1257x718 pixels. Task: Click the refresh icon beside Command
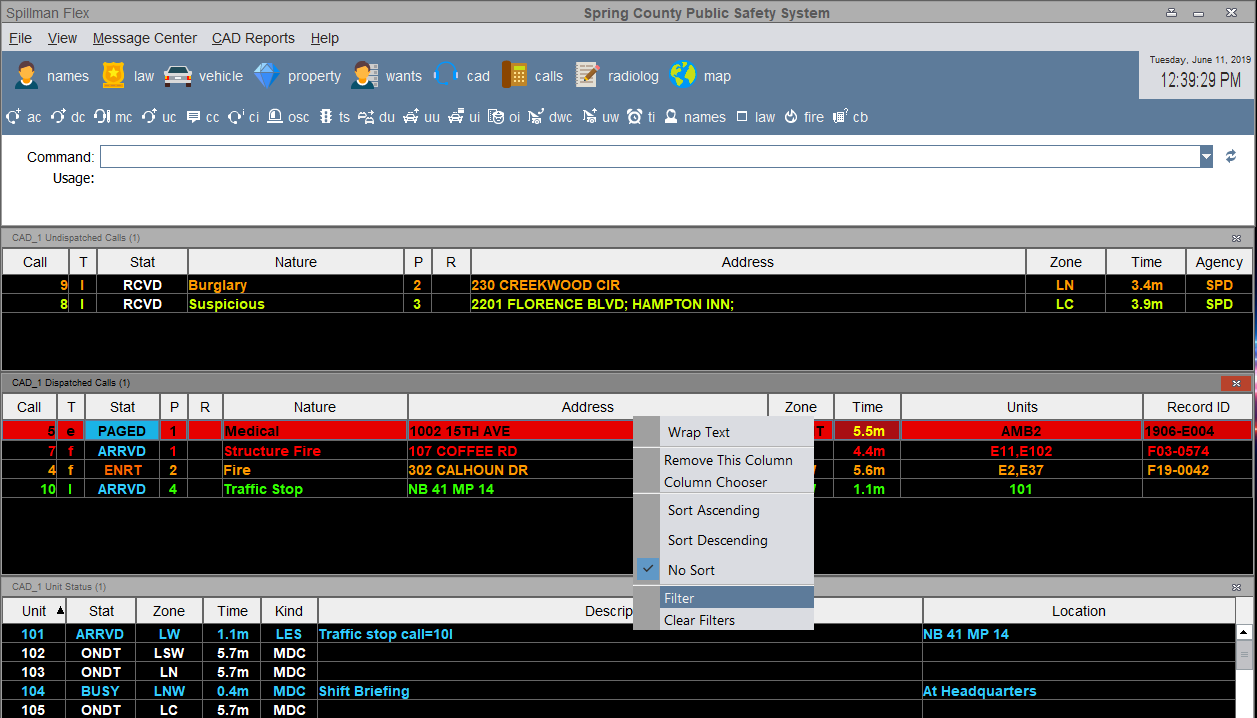point(1231,157)
